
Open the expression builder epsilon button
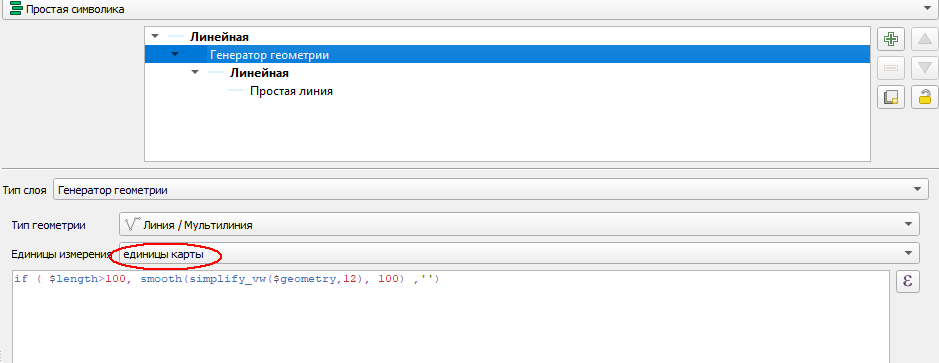coord(907,282)
